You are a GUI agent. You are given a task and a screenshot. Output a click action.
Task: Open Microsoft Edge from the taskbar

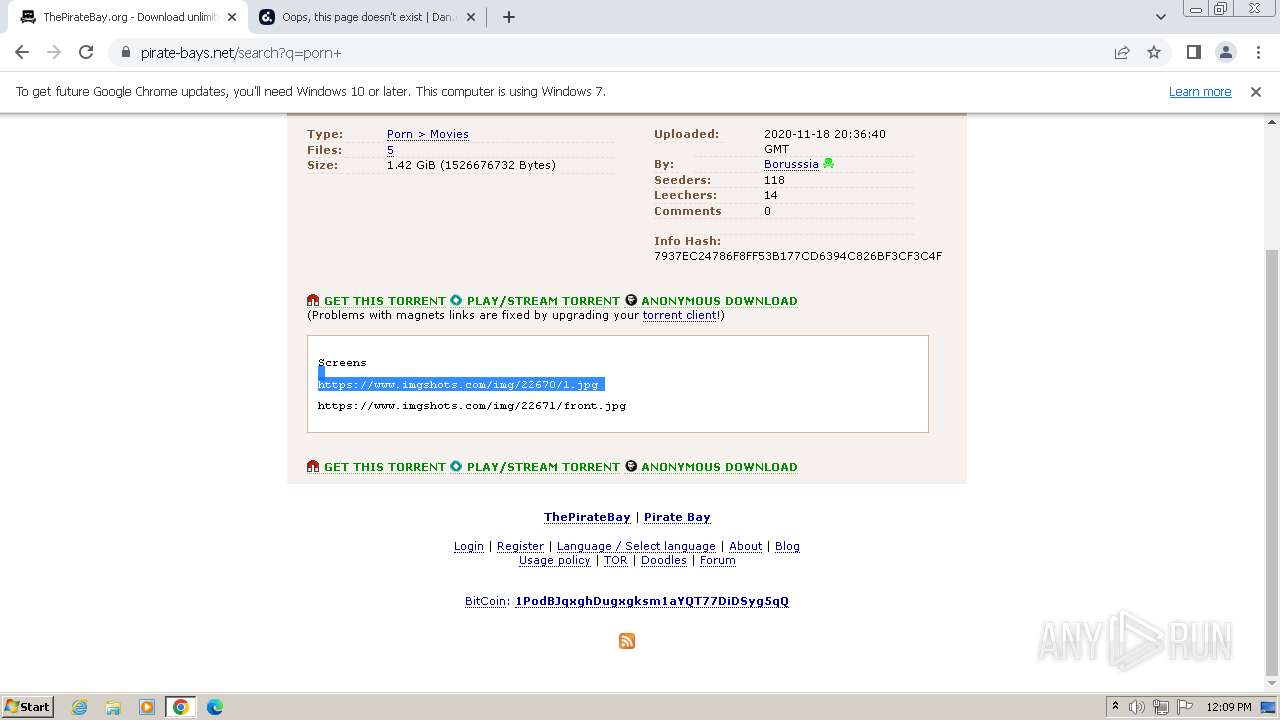tap(215, 707)
